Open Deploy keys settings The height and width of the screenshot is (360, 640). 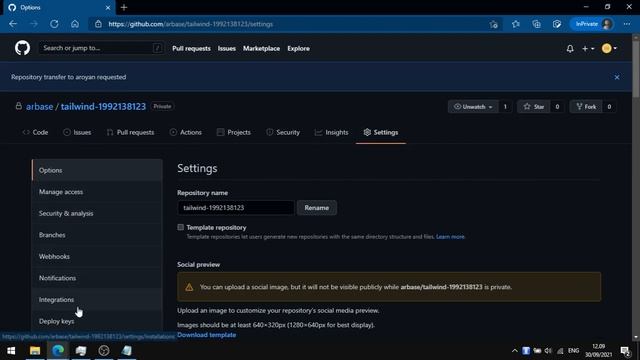coord(97,321)
